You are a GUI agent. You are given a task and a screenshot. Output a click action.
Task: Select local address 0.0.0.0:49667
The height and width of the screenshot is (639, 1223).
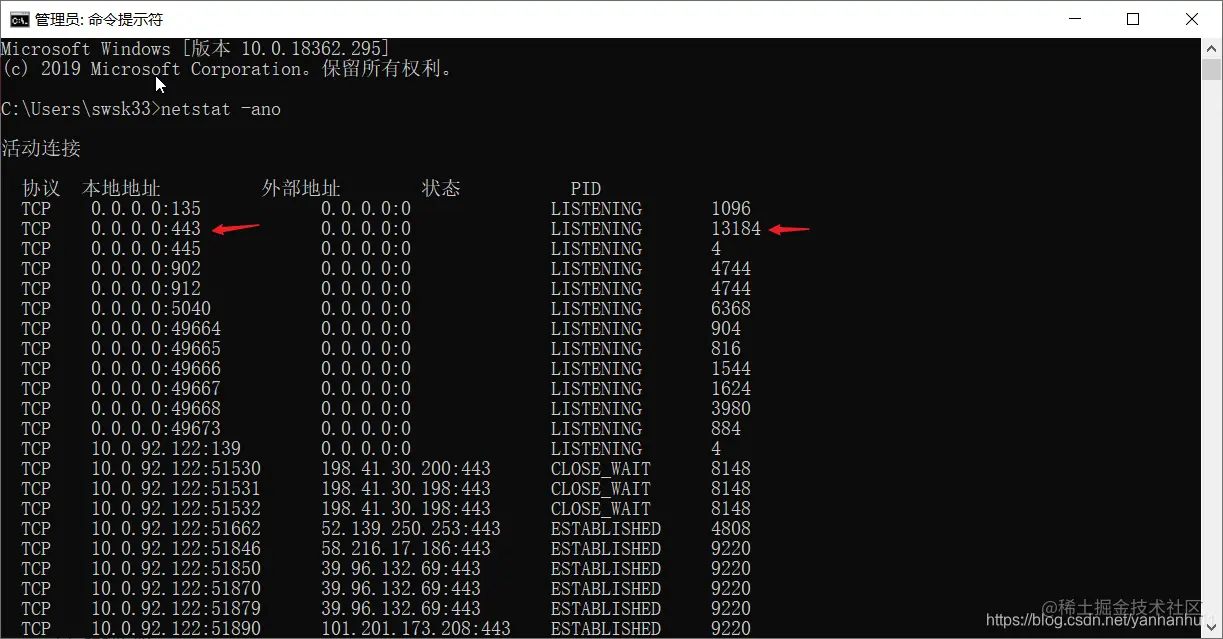pos(156,389)
